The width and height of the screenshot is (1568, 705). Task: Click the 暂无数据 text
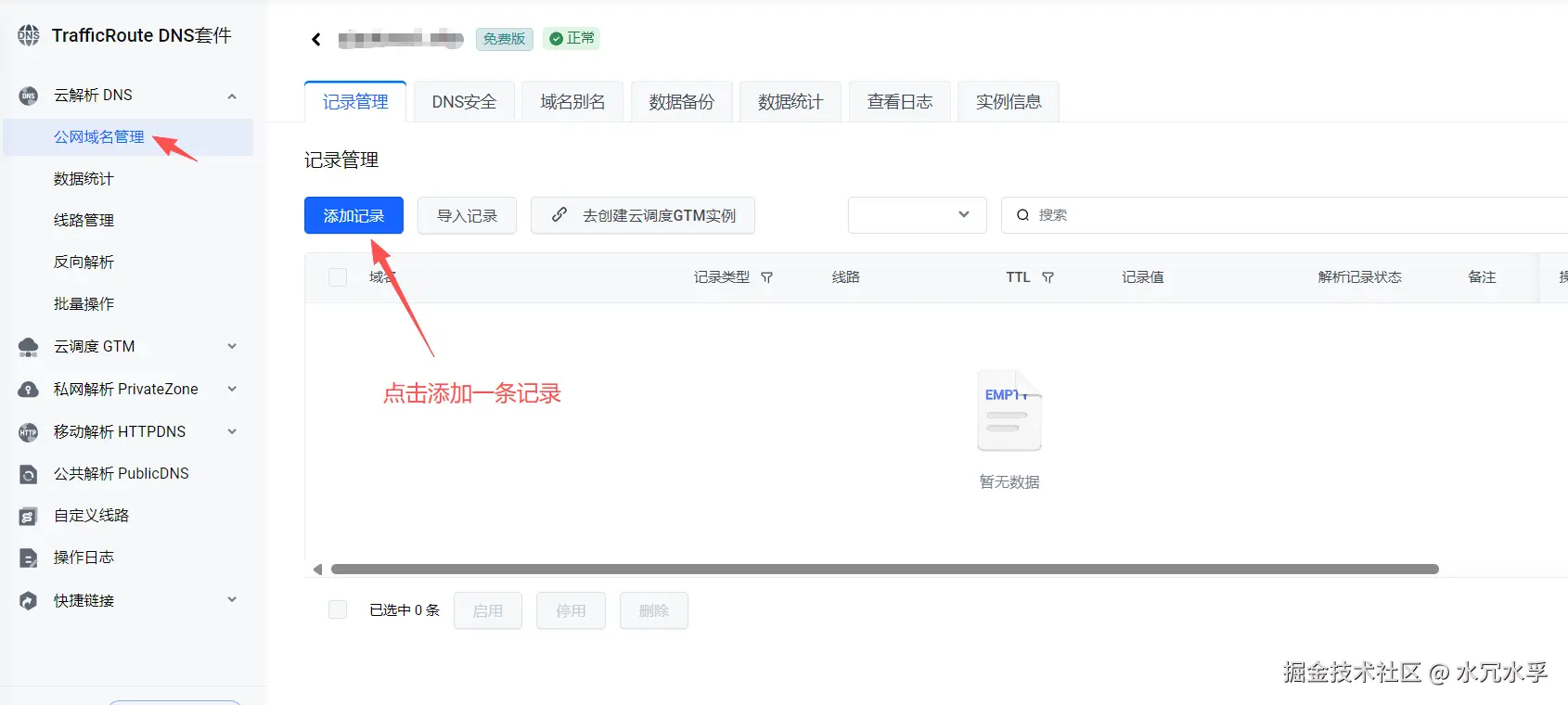(x=1009, y=482)
